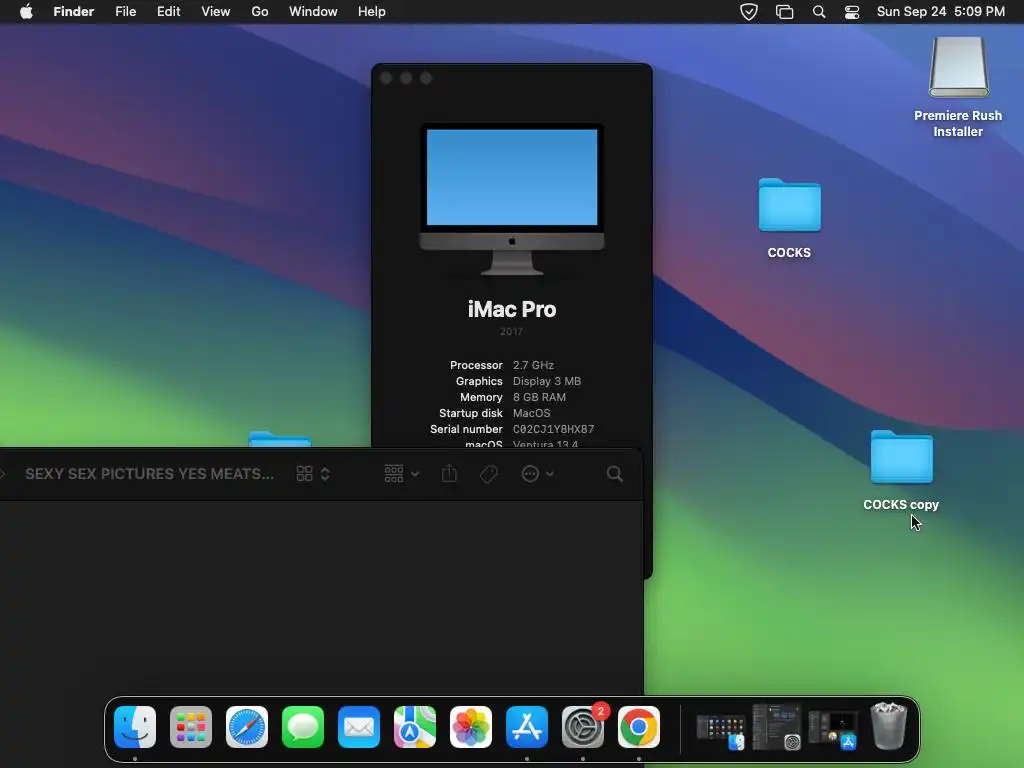Click the MacOS startup disk value
The width and height of the screenshot is (1024, 768).
pos(532,413)
